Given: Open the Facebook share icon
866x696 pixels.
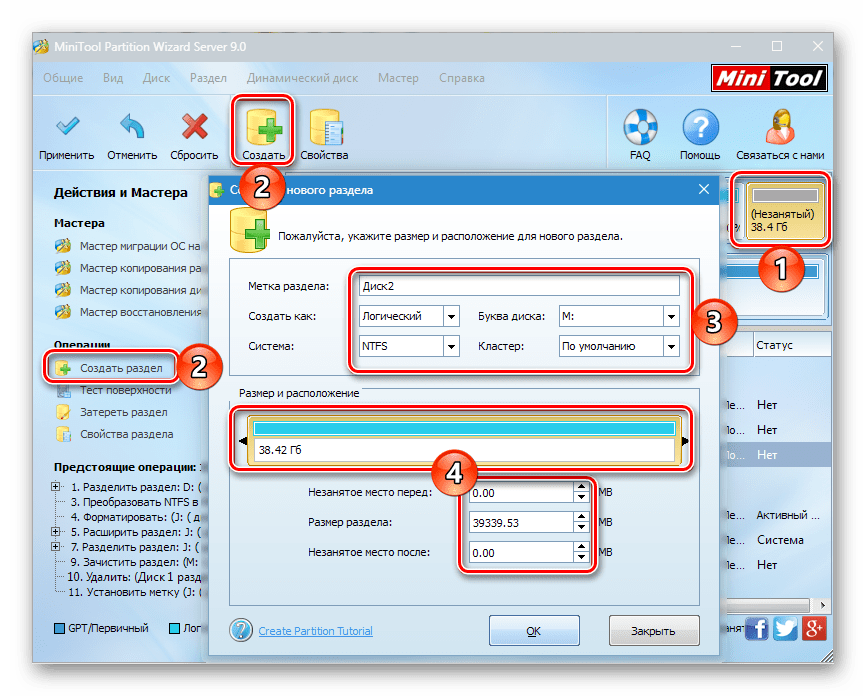Looking at the screenshot, I should pyautogui.click(x=757, y=628).
